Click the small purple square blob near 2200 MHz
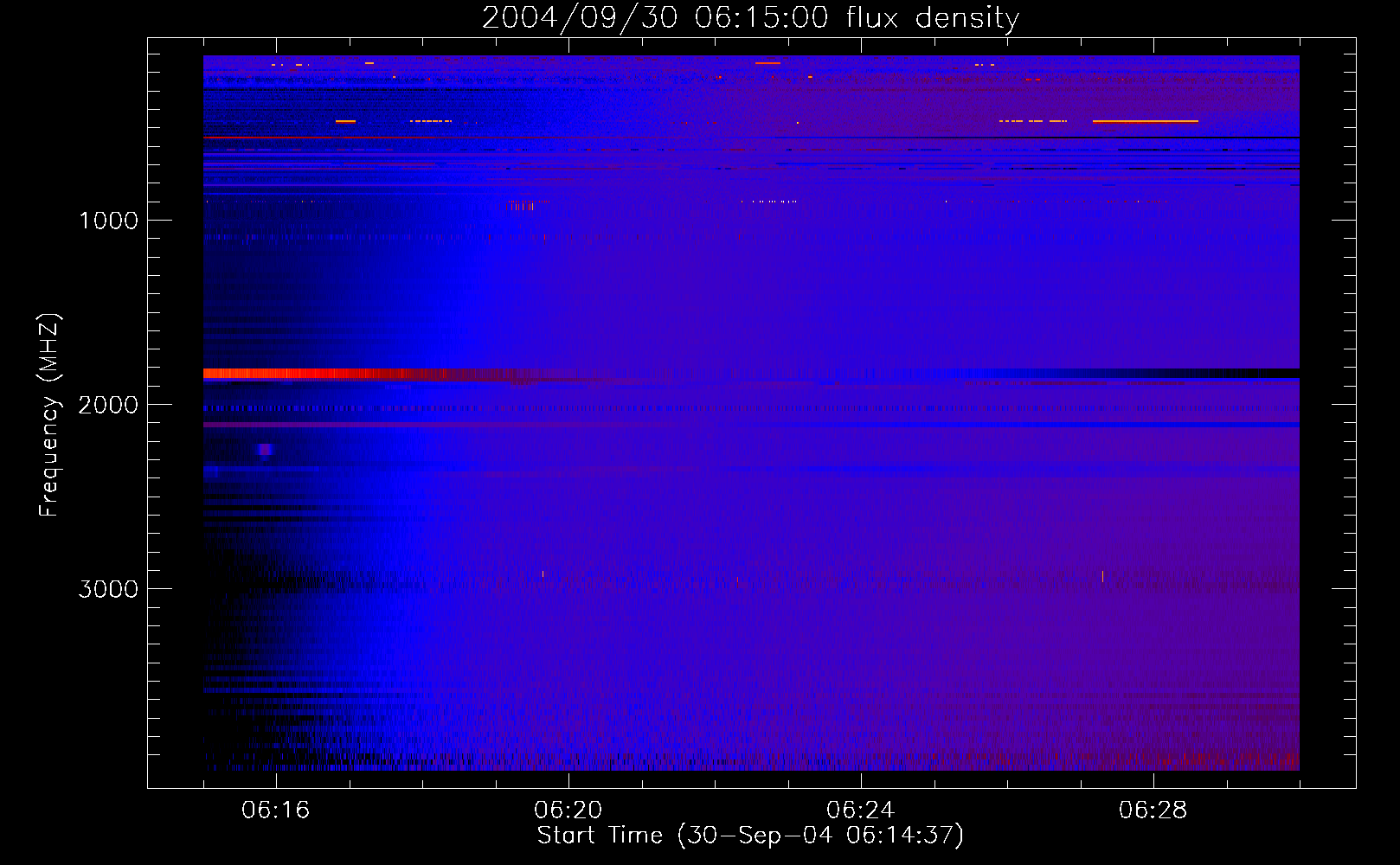This screenshot has height=865, width=1400. (x=266, y=449)
